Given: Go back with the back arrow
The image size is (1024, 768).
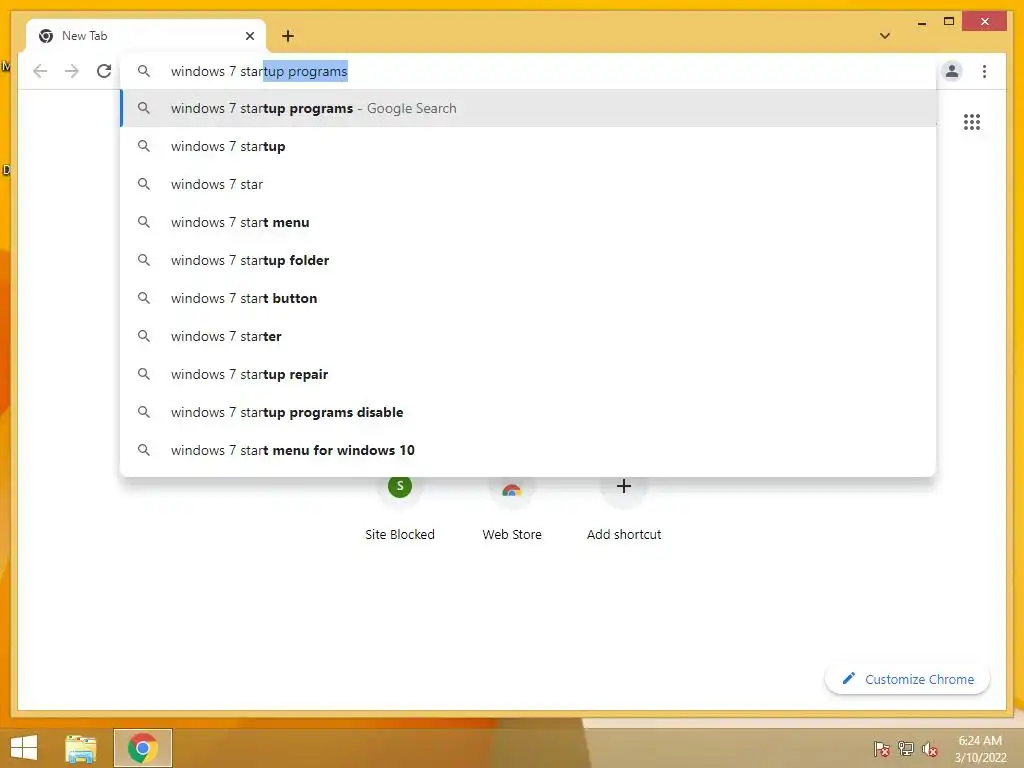Looking at the screenshot, I should pos(40,71).
